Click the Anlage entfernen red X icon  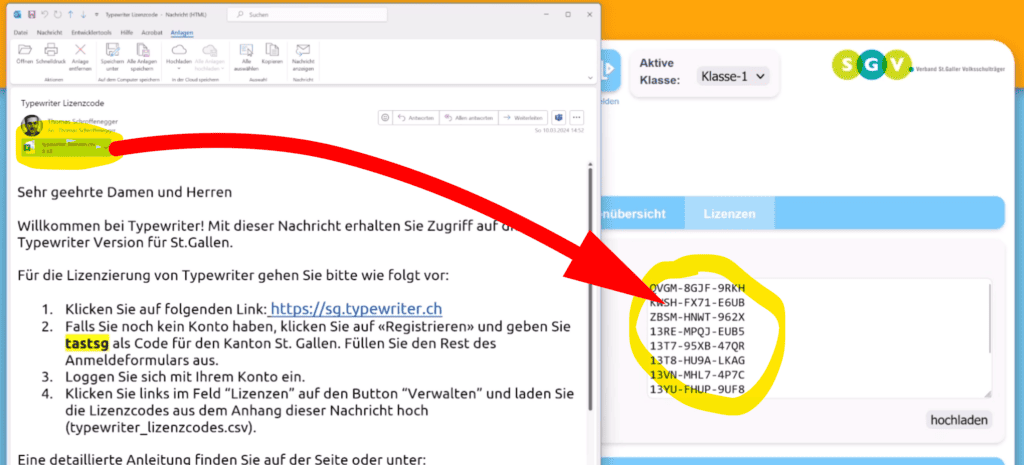click(80, 50)
